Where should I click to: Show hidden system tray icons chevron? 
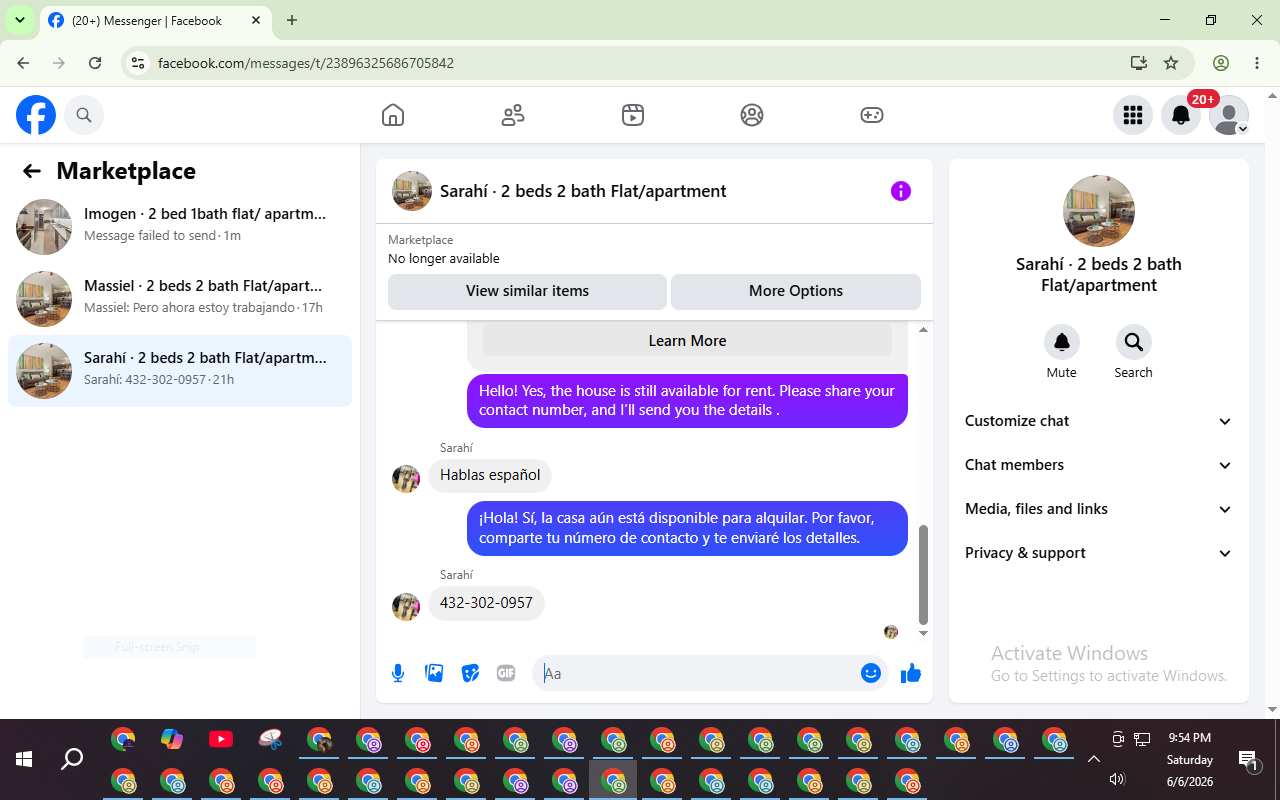click(x=1094, y=759)
